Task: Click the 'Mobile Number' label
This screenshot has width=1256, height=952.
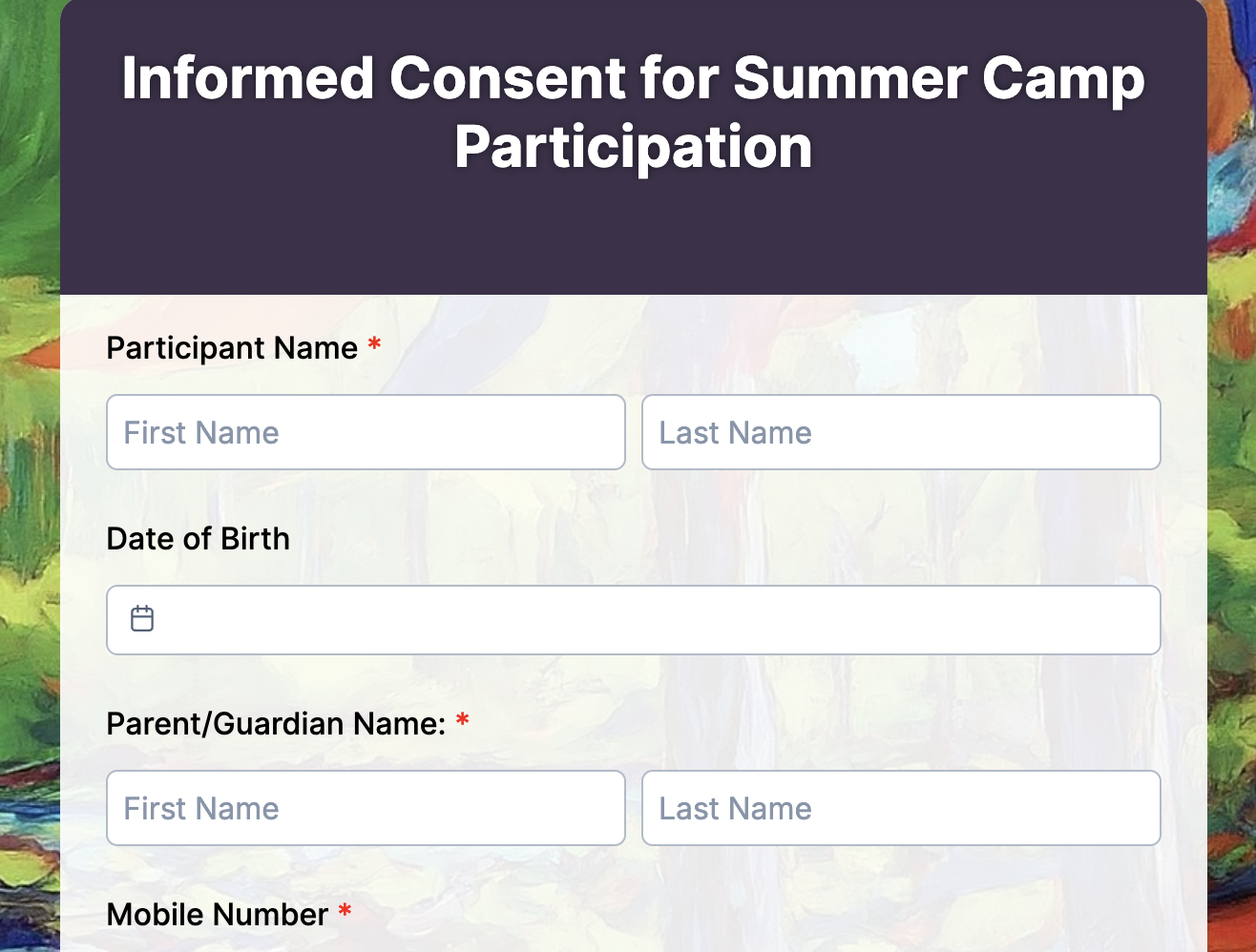Action: [217, 915]
